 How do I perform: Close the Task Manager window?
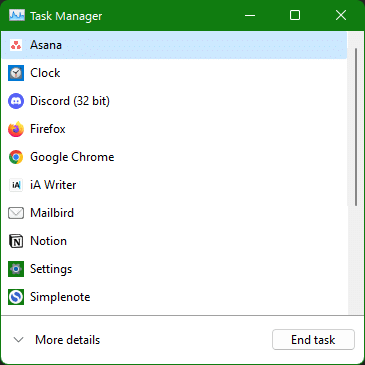click(341, 15)
